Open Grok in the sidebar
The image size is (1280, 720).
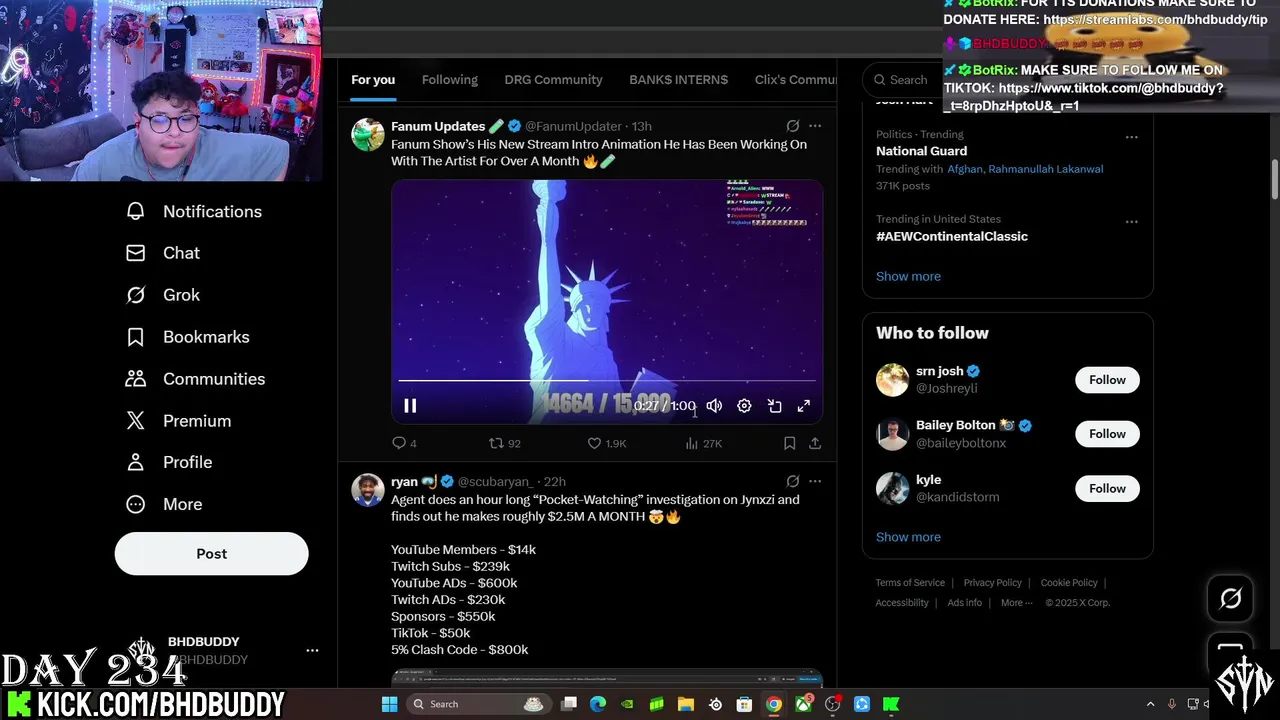click(163, 295)
